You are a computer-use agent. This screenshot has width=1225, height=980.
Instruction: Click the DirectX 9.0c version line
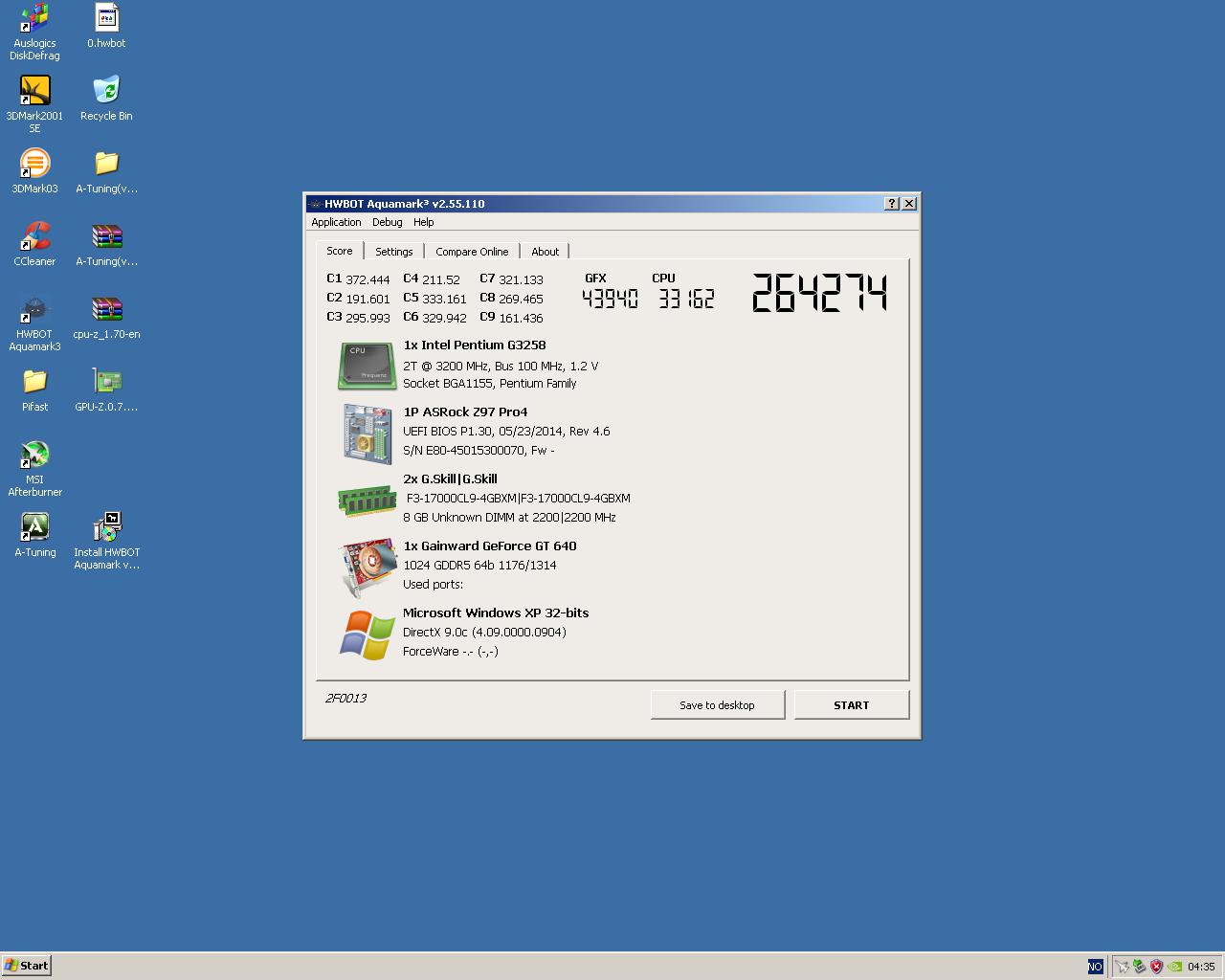(x=485, y=633)
